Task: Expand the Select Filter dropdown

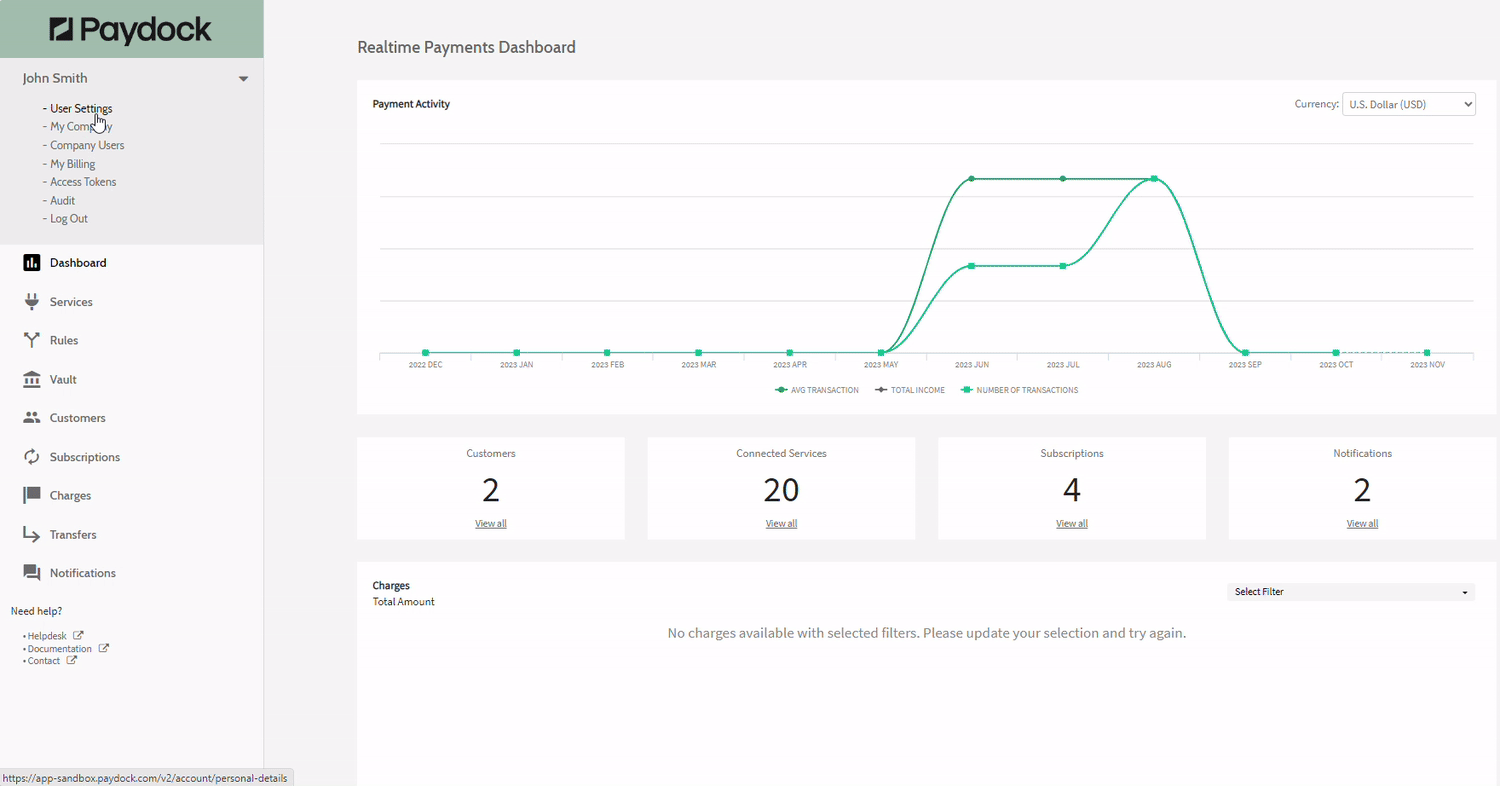Action: (x=1350, y=592)
